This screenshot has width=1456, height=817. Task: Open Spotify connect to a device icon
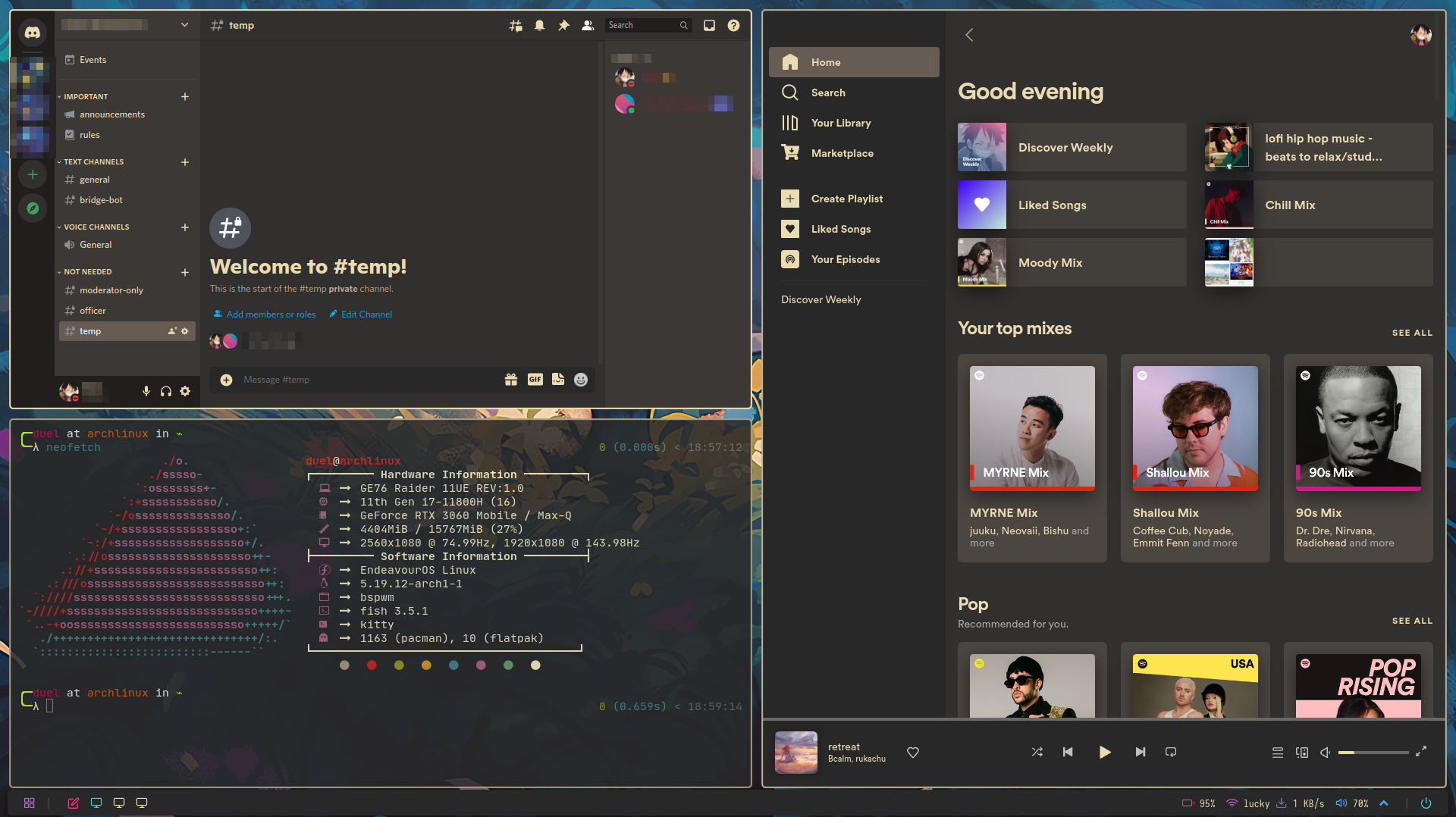click(1302, 753)
